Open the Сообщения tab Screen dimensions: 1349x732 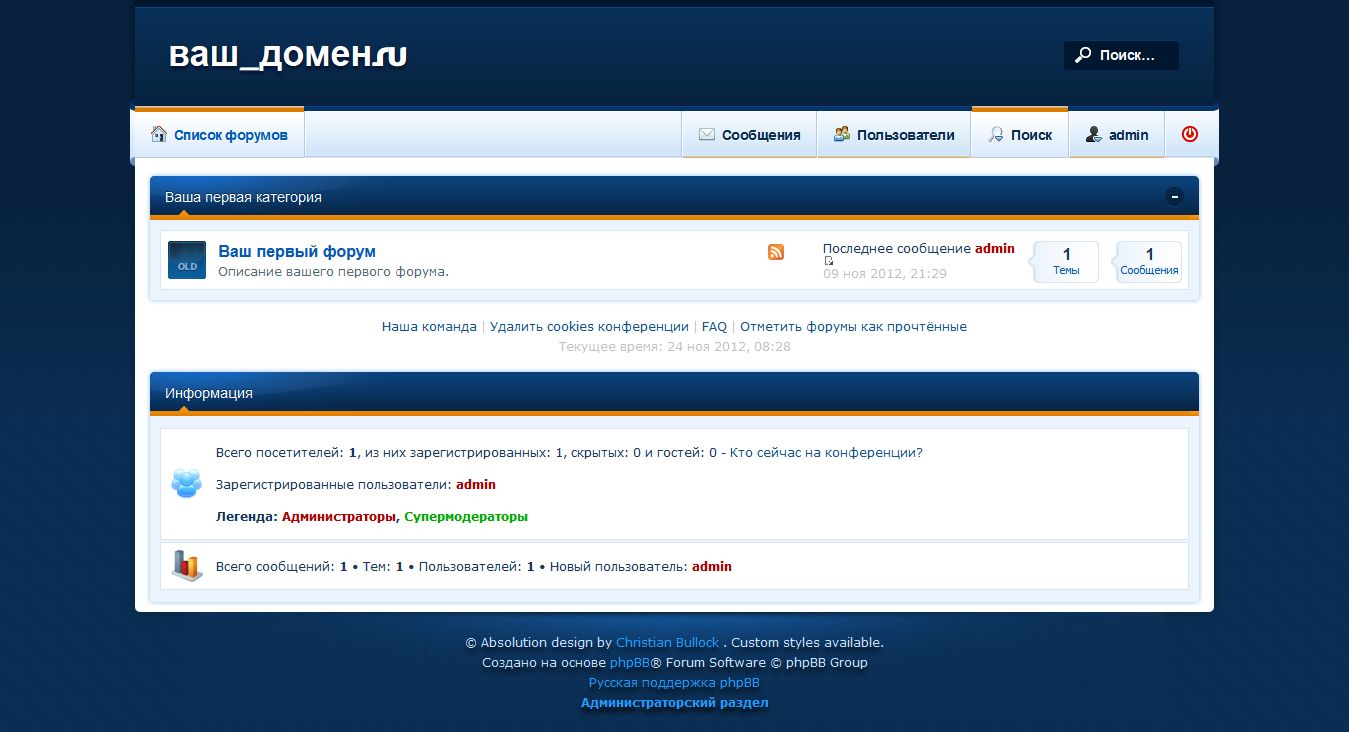click(749, 135)
